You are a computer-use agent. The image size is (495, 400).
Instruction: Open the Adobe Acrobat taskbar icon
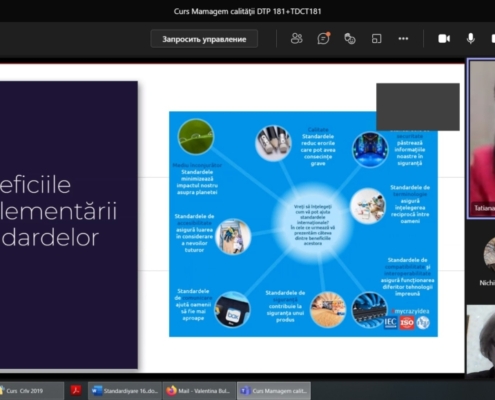76,390
